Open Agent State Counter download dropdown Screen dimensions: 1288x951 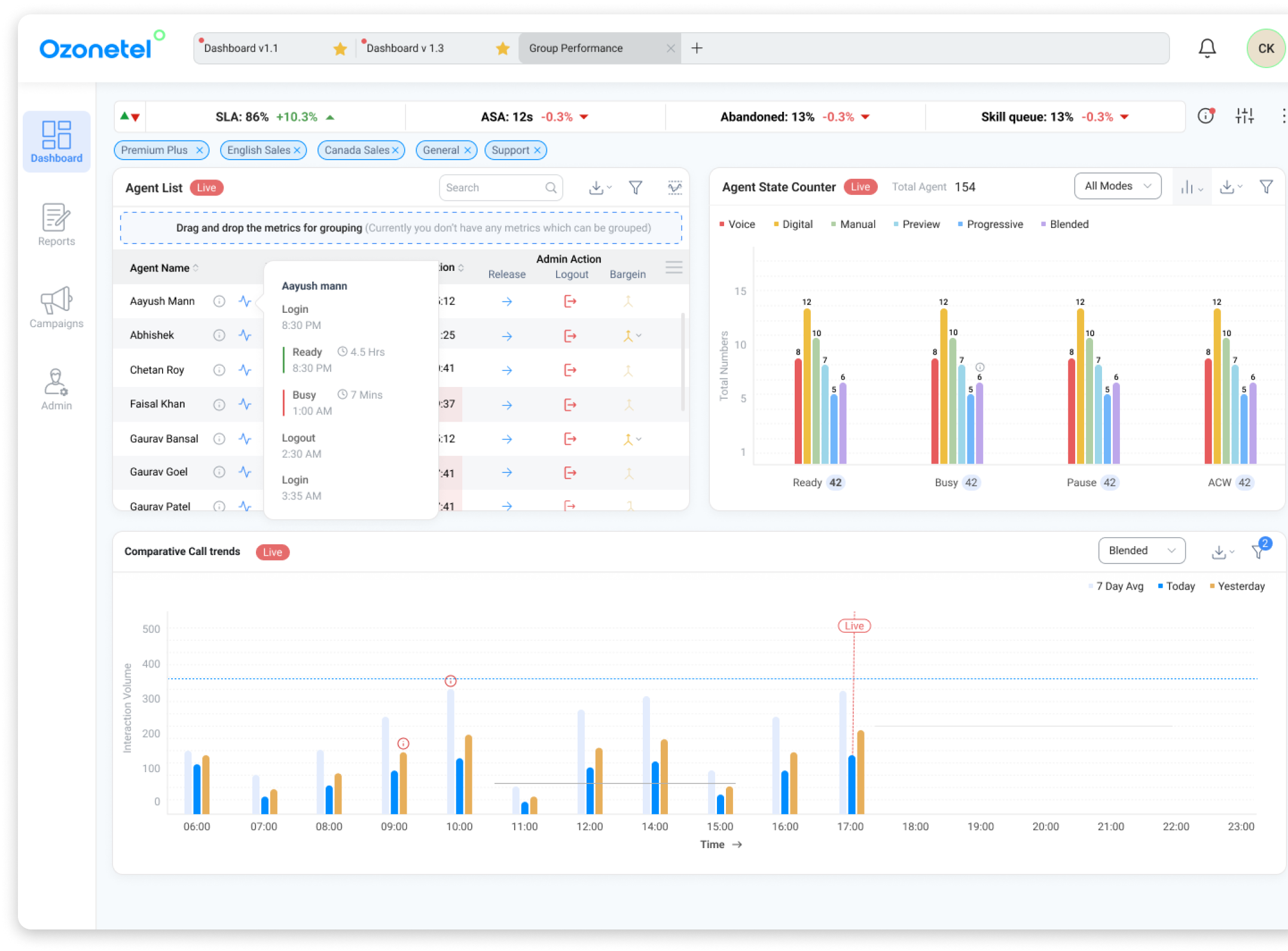[x=1231, y=188]
